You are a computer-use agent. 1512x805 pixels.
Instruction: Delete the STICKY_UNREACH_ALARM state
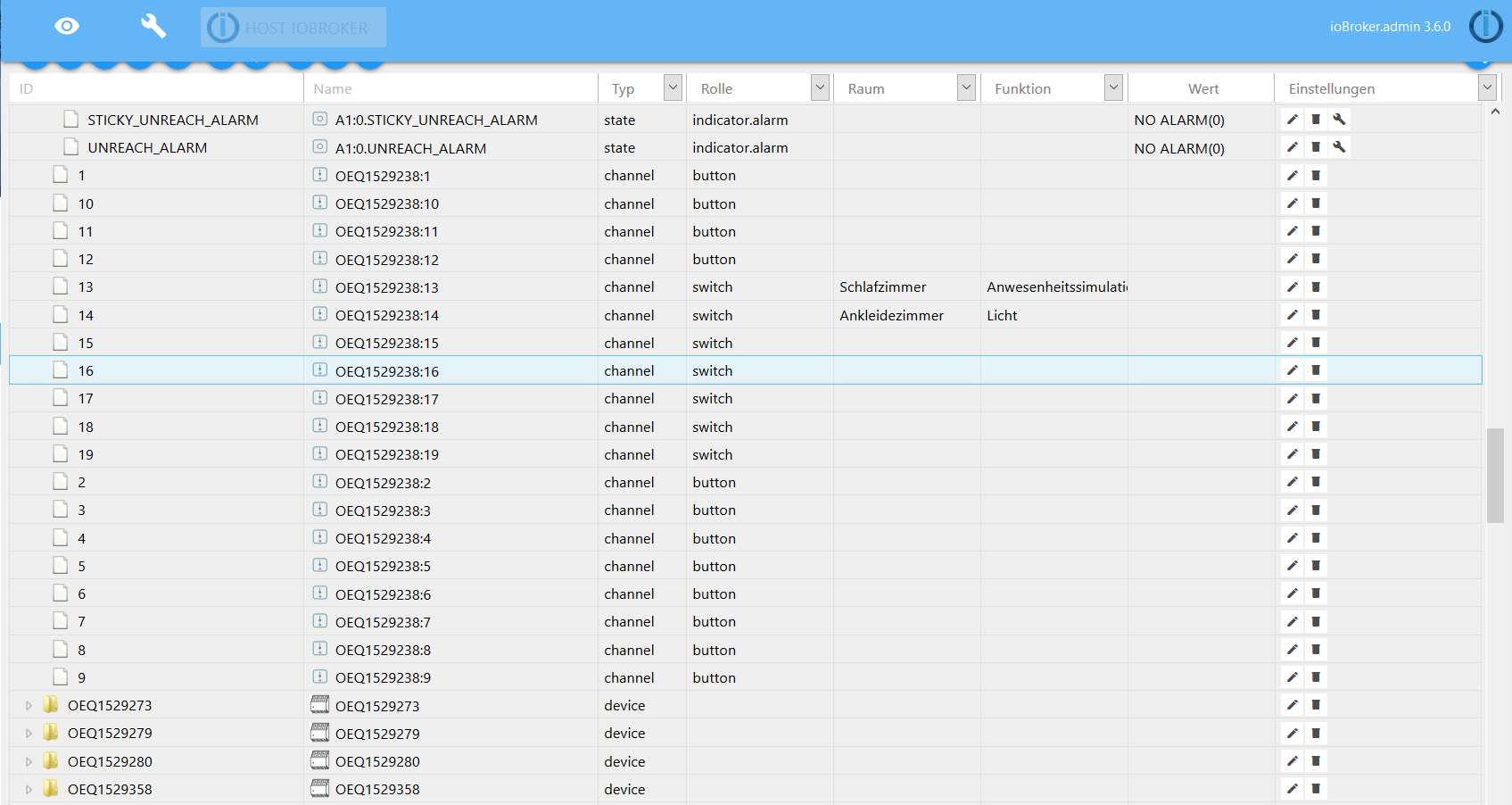[1316, 120]
